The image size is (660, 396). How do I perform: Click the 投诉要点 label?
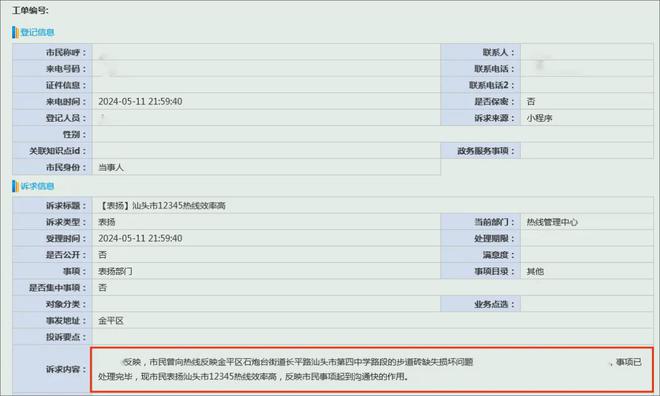click(x=66, y=337)
